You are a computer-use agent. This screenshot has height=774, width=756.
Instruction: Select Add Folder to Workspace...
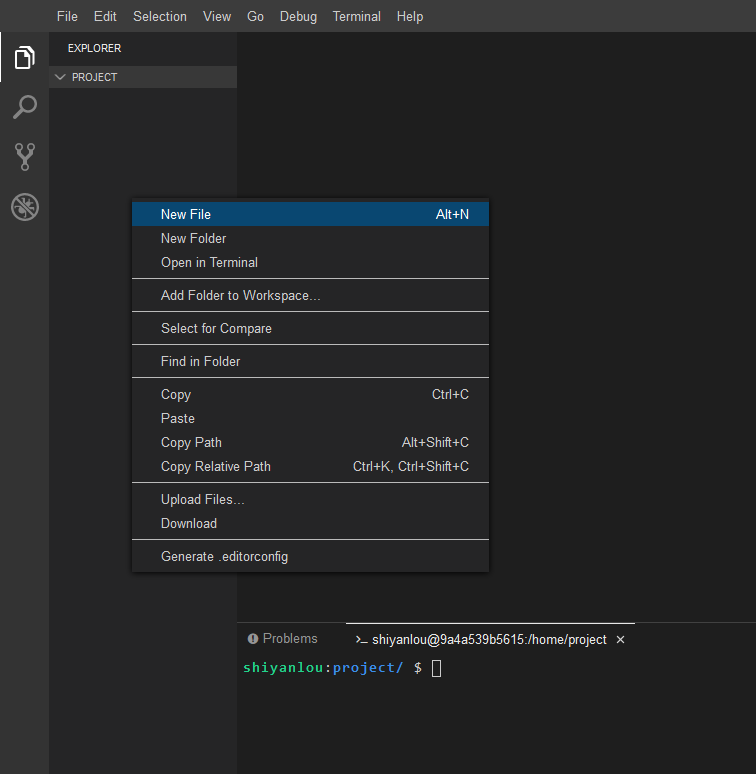click(x=310, y=295)
